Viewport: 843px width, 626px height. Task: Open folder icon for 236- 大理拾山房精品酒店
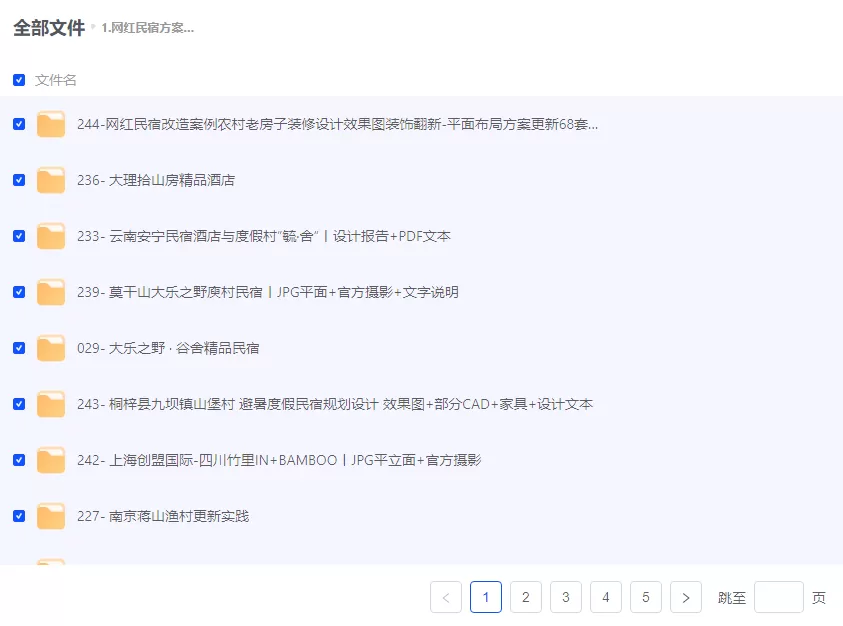[51, 180]
